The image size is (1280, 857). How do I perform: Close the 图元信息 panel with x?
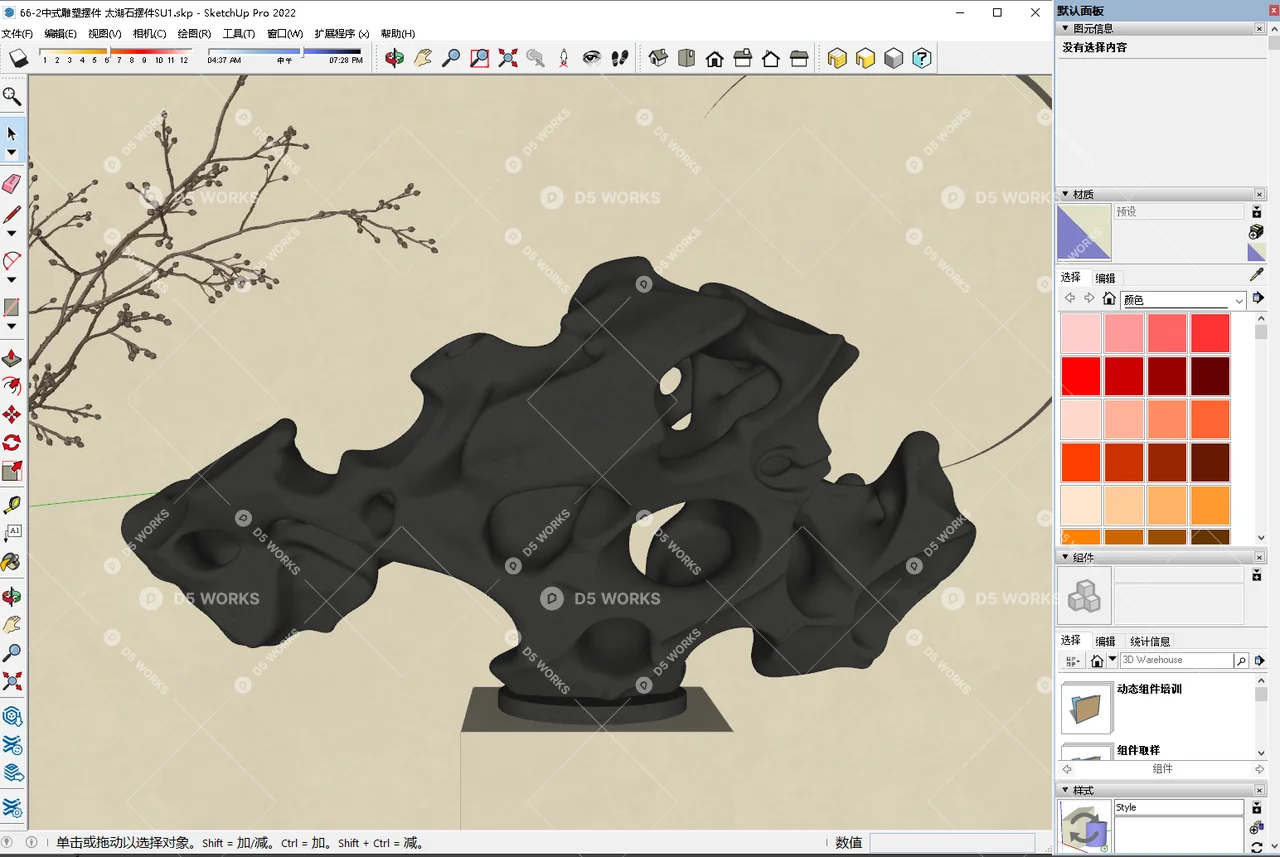(x=1260, y=28)
